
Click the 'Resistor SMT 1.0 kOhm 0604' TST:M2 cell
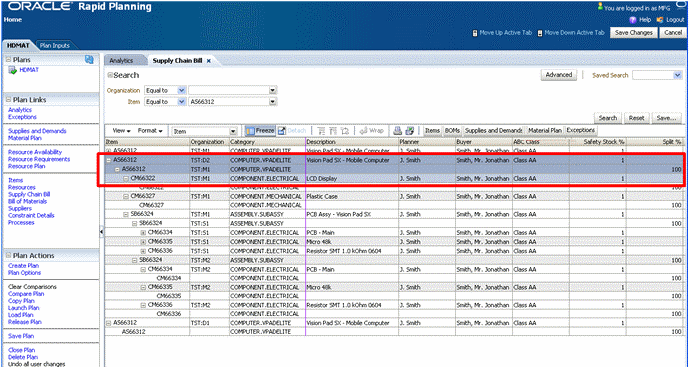[352, 305]
